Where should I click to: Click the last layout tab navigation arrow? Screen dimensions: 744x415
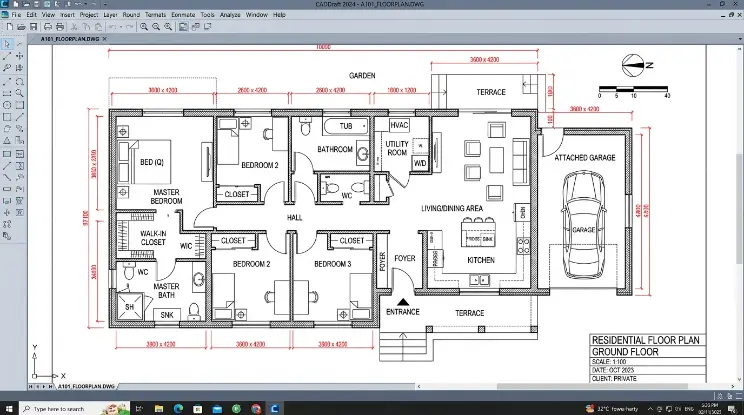(50, 387)
